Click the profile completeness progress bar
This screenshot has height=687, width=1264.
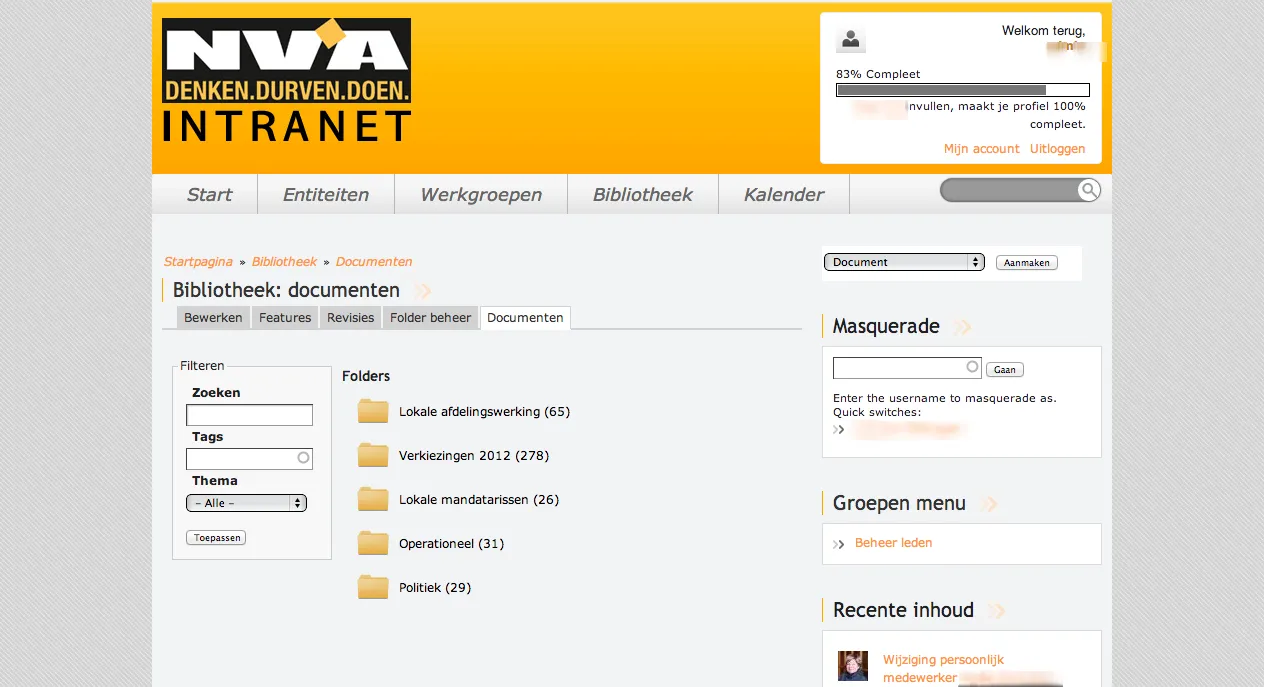[963, 90]
